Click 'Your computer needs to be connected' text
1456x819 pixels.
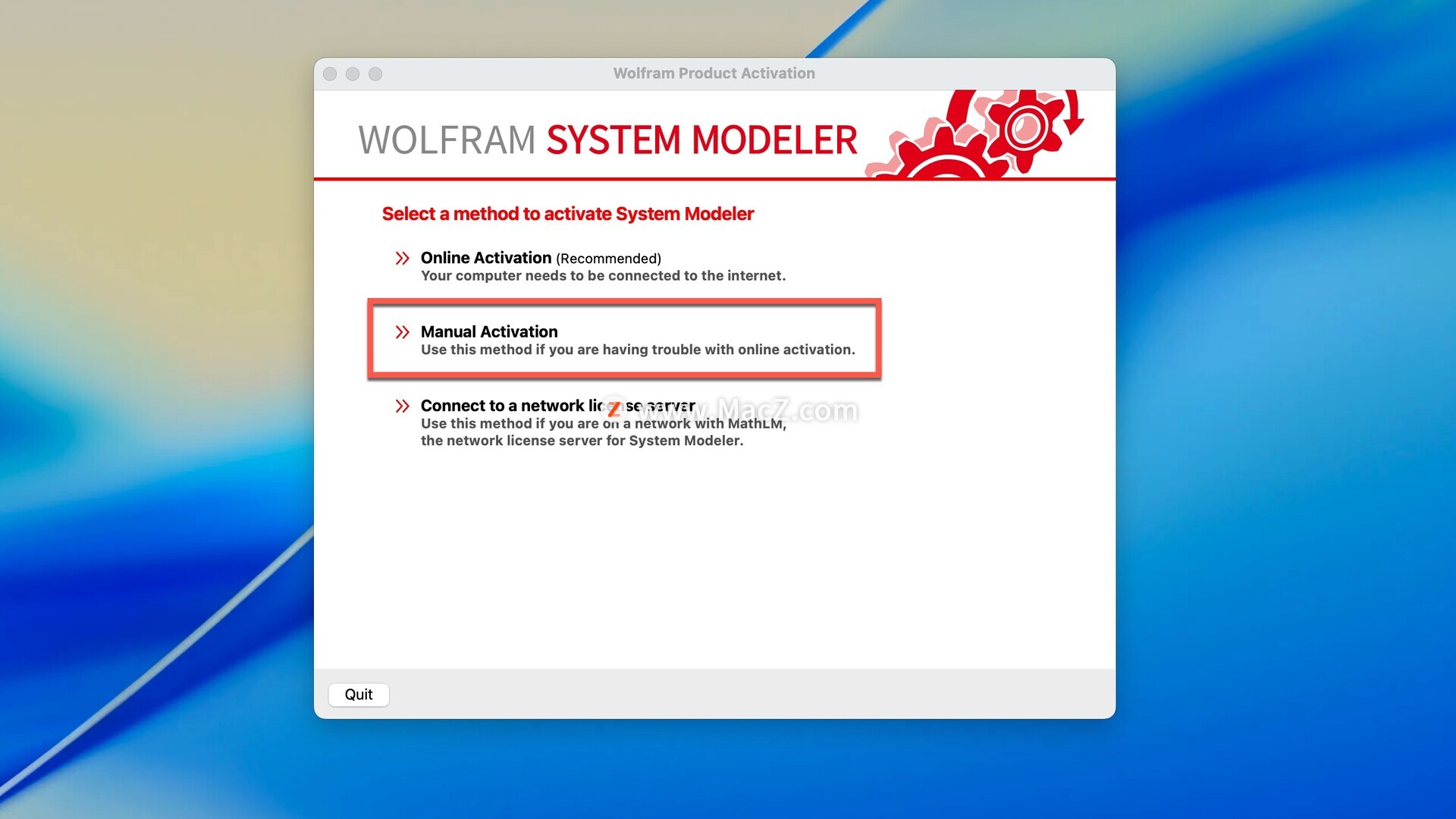(604, 276)
